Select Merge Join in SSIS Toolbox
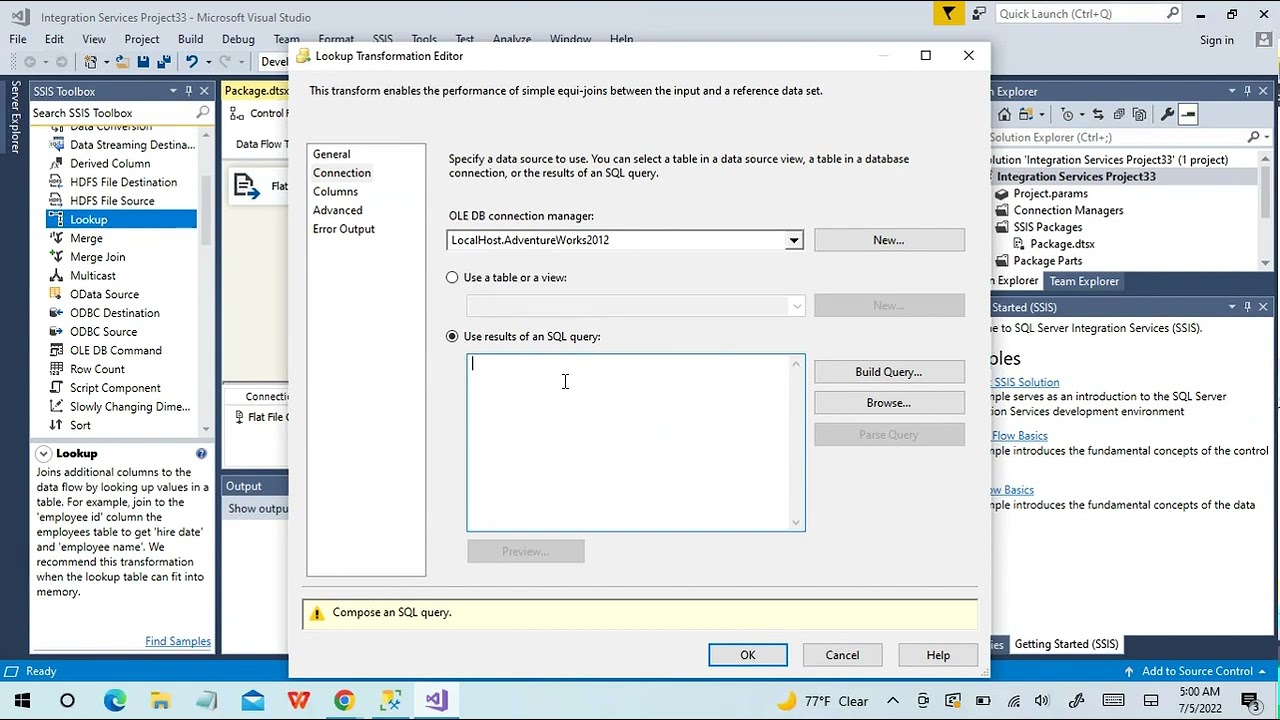Screen dimensions: 1280x720 pos(97,257)
